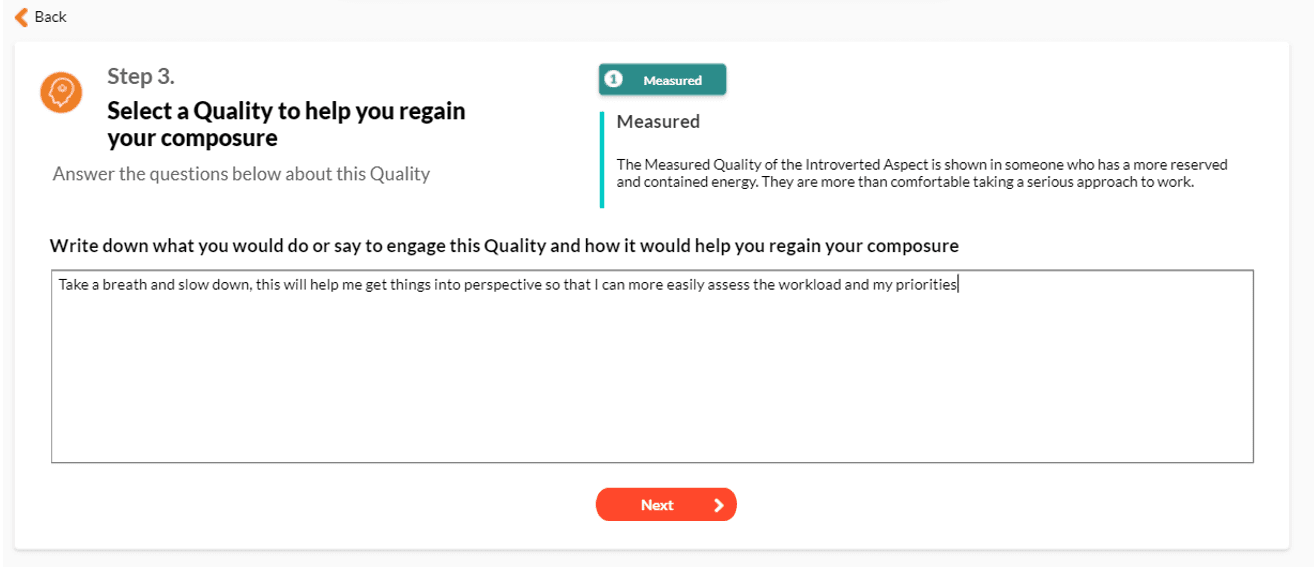The height and width of the screenshot is (568, 1314).
Task: Click the Measured Quality description paragraph
Action: pos(921,173)
